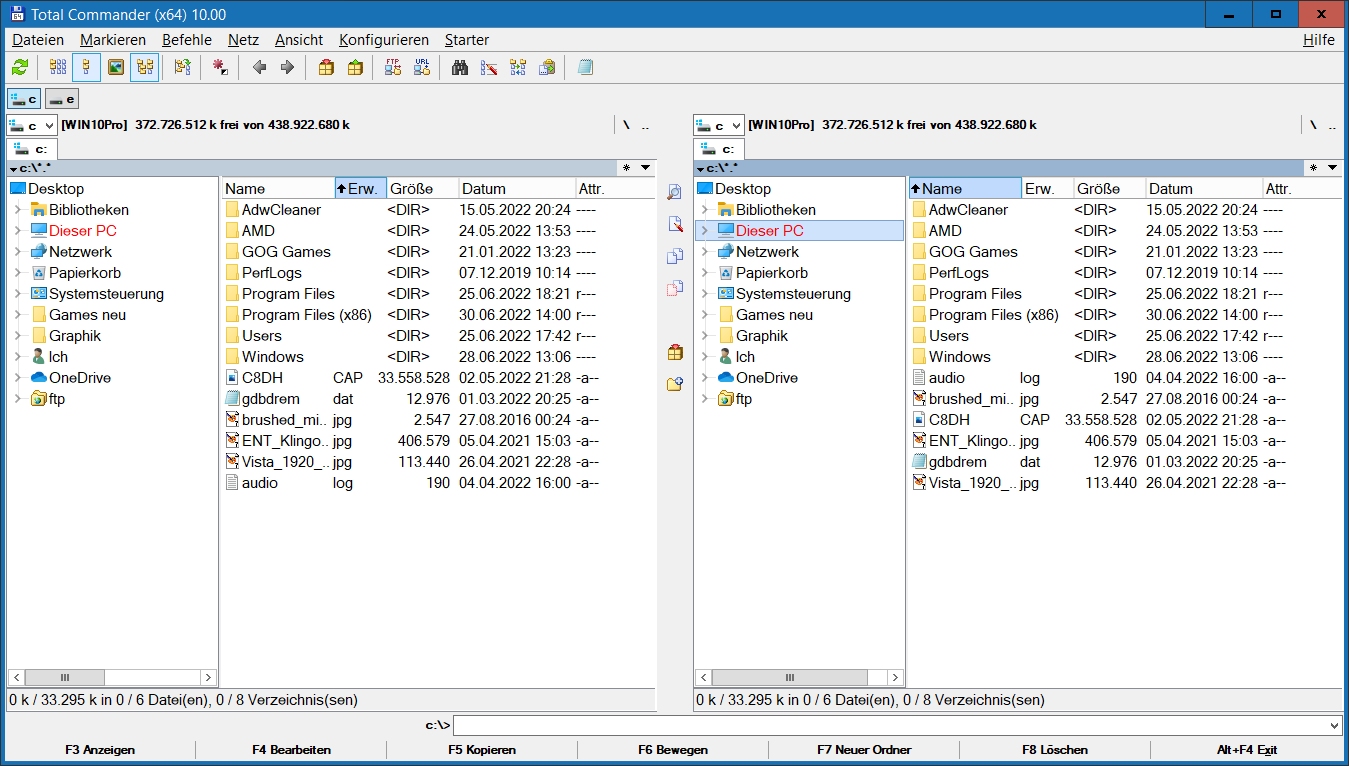Sort right panel by Datum column
The image size is (1349, 766).
tap(1203, 188)
